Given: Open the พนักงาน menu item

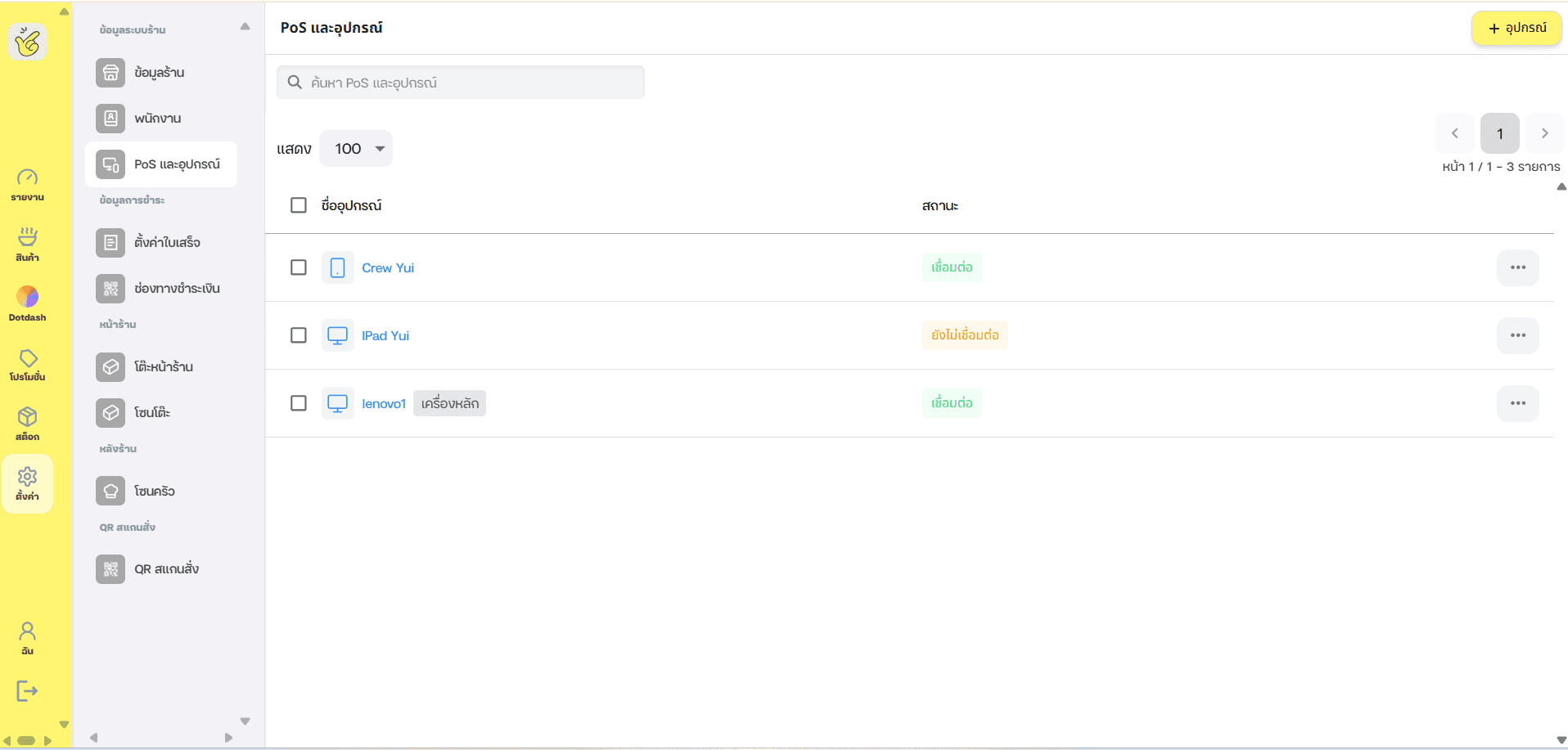Looking at the screenshot, I should (161, 119).
